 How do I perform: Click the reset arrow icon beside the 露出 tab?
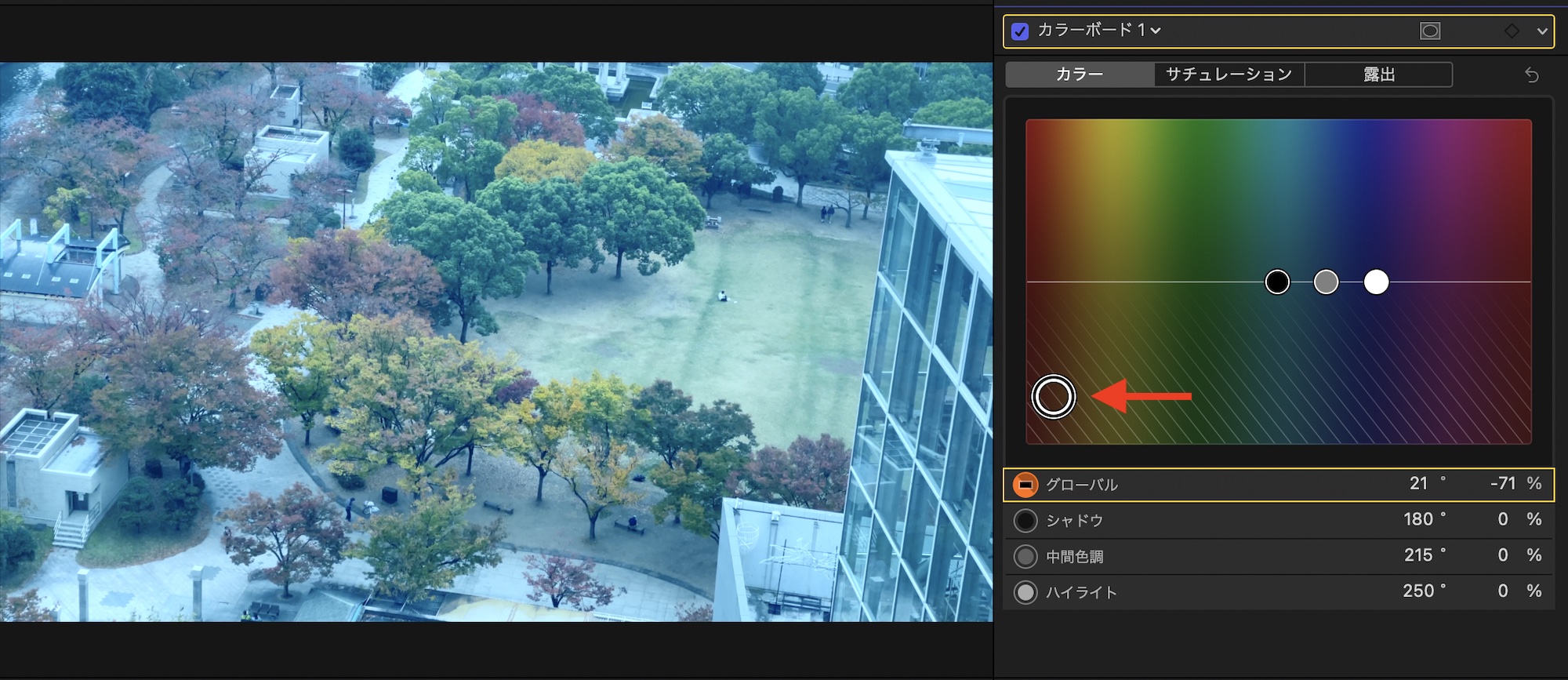click(1531, 75)
